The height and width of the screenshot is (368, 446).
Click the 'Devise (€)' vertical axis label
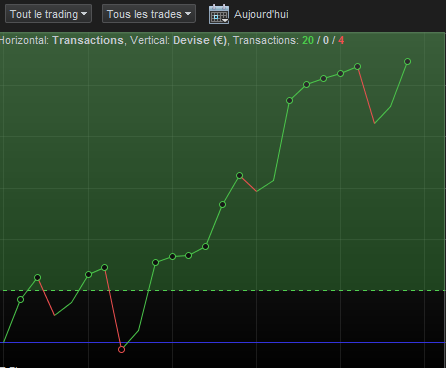[x=200, y=40]
